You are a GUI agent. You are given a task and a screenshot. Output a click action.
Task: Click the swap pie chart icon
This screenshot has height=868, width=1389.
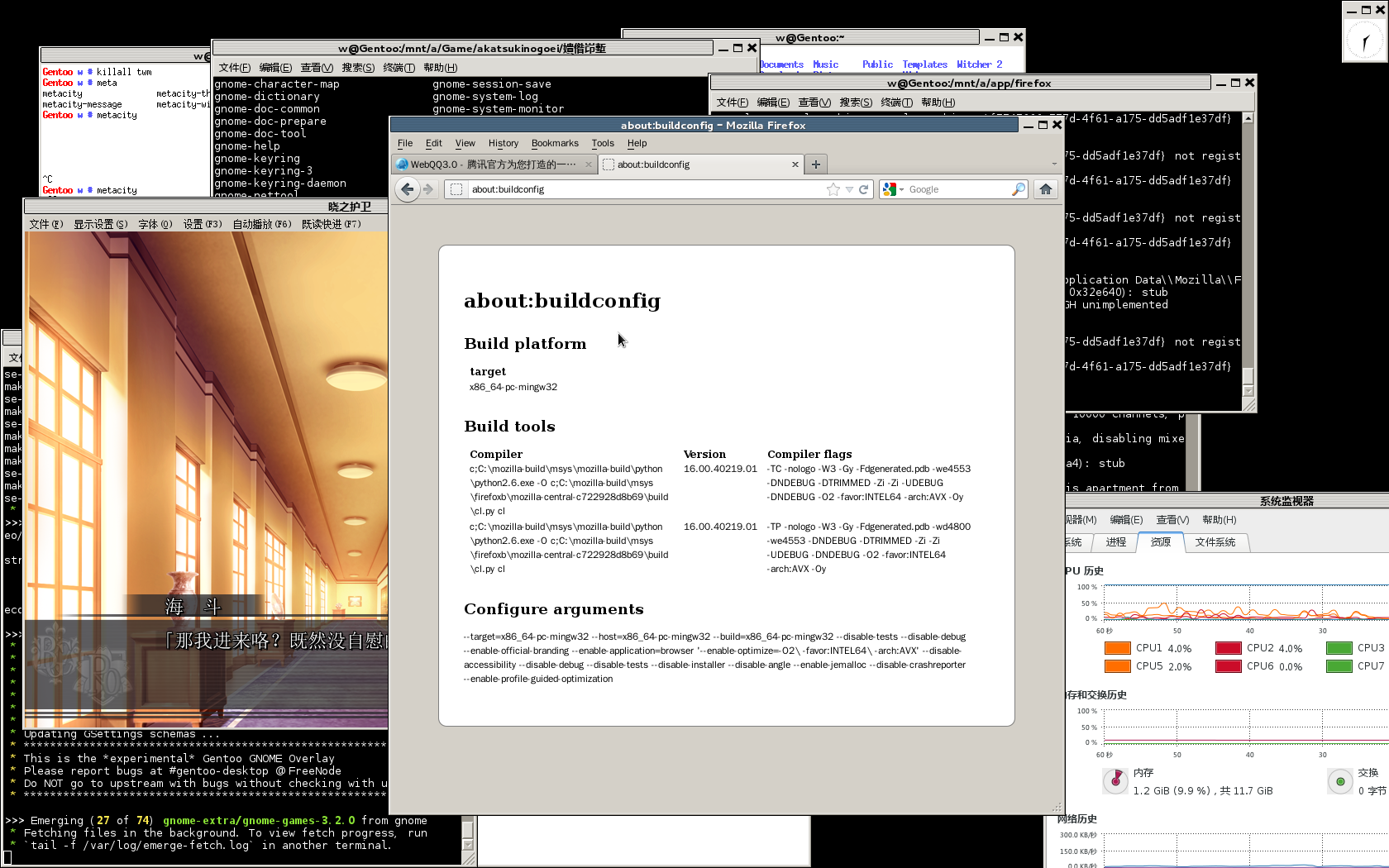pyautogui.click(x=1340, y=780)
